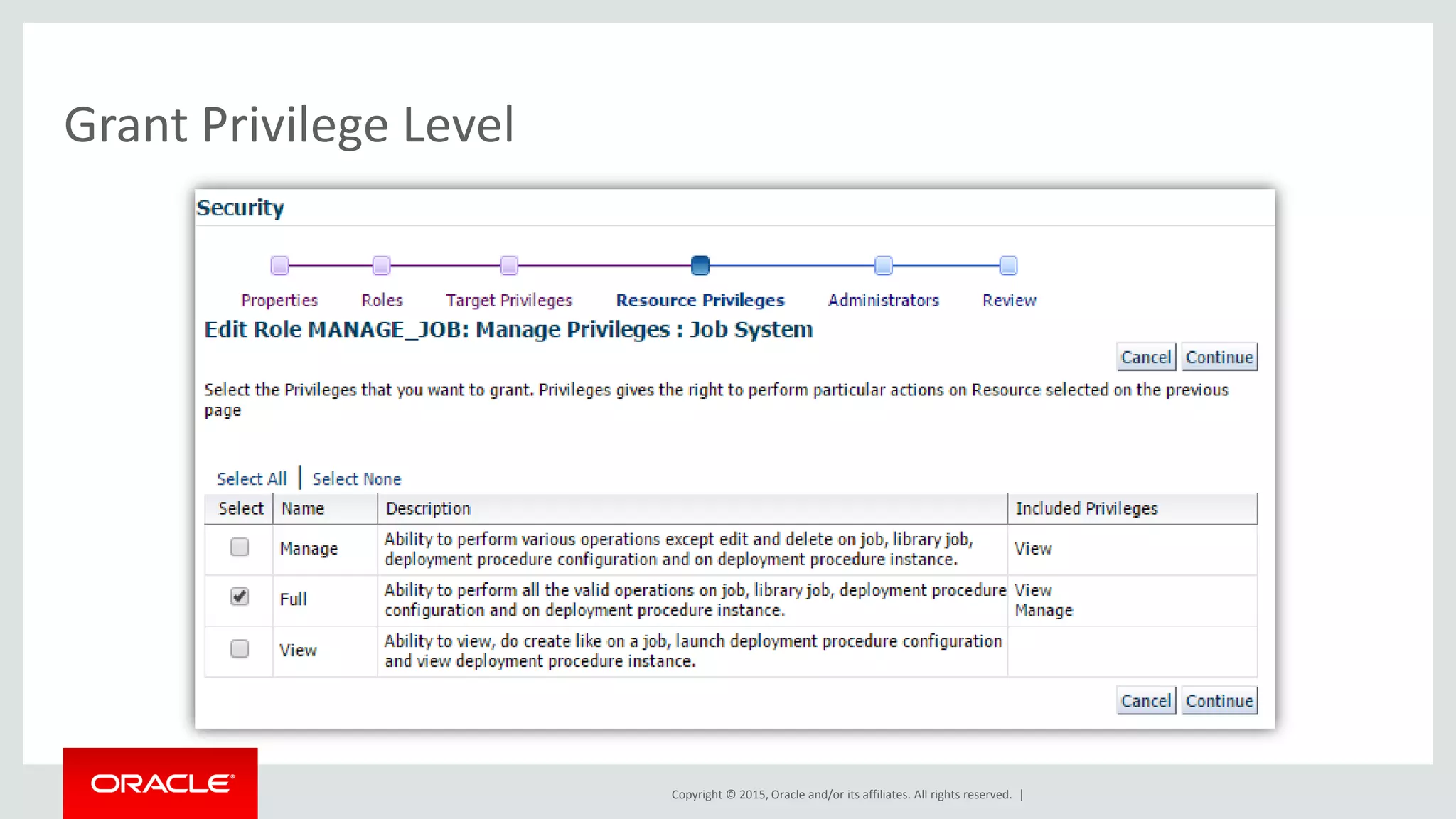
Task: Click 'Manage' in Full row's Included Privileges
Action: point(1044,611)
